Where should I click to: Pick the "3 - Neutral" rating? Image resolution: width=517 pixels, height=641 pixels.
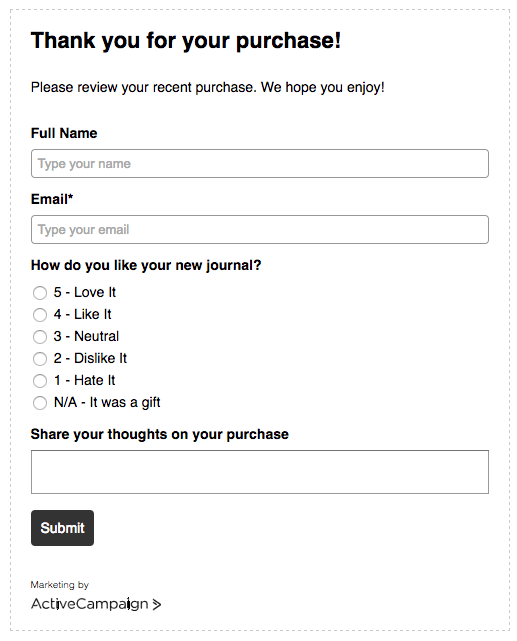[x=40, y=337]
